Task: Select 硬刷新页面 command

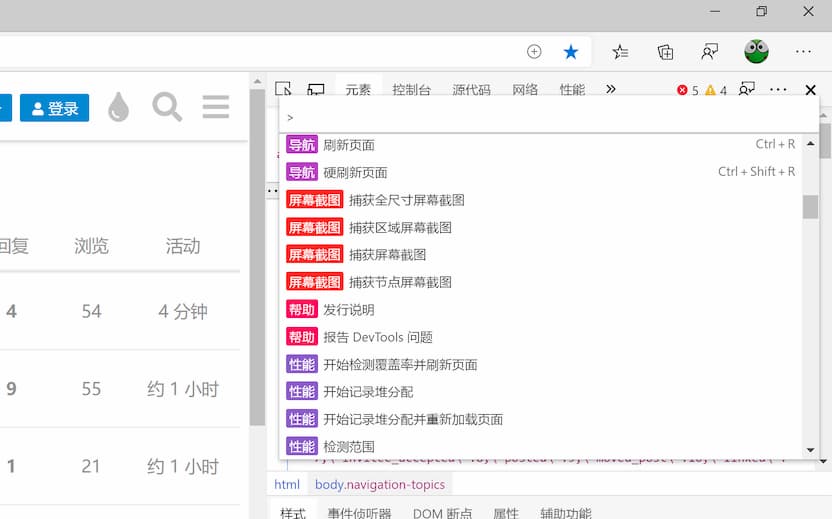Action: click(355, 172)
